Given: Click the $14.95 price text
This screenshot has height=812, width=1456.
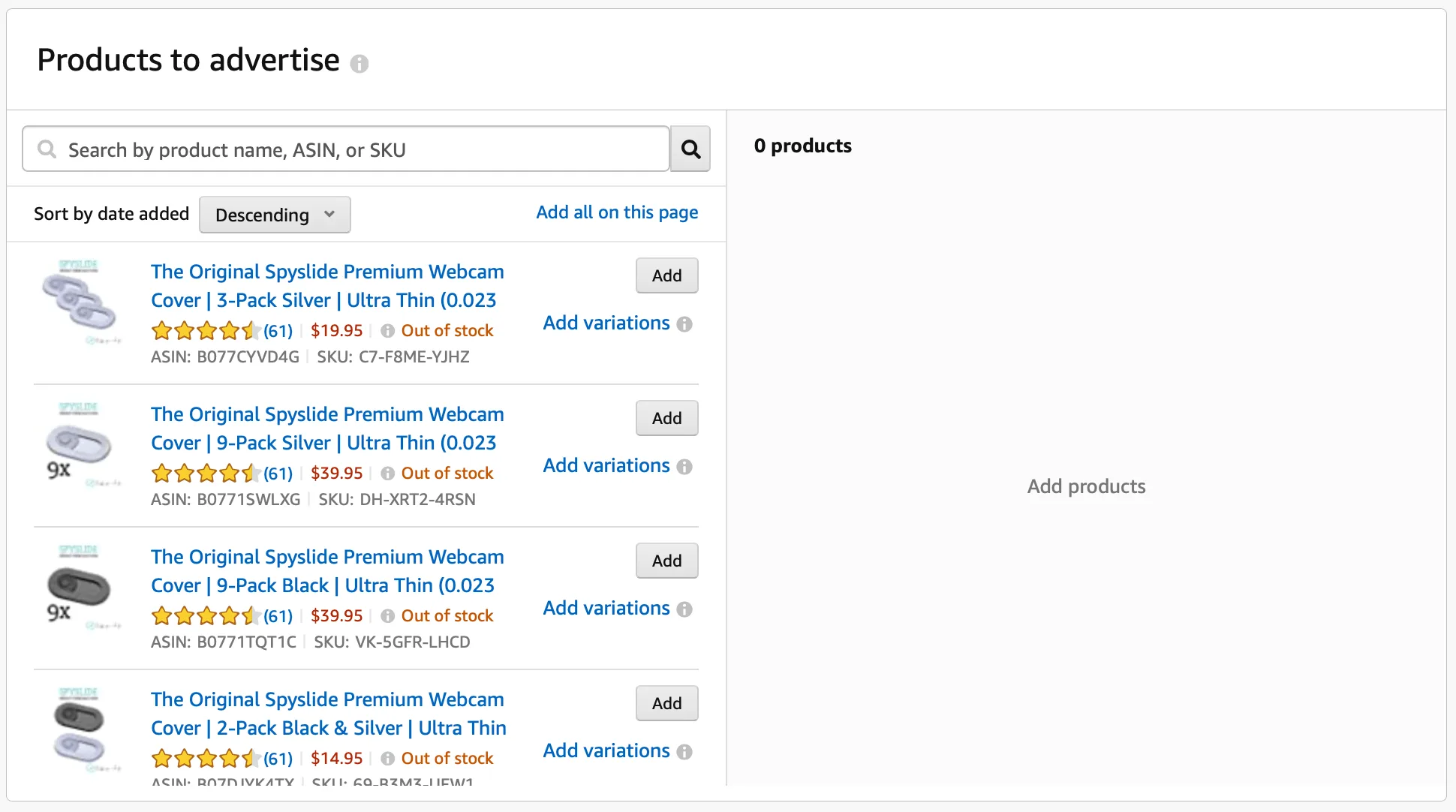Looking at the screenshot, I should 337,759.
